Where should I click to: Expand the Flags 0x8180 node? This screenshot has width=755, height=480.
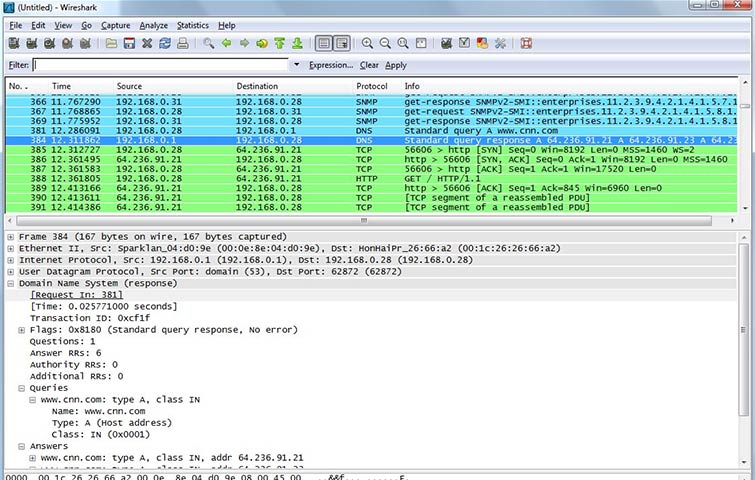tap(22, 330)
